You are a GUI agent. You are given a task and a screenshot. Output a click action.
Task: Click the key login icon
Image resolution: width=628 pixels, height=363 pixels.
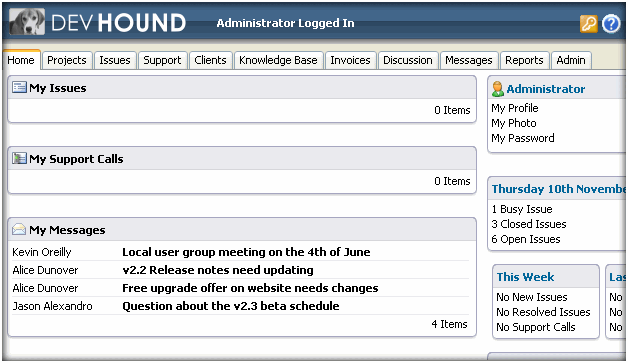coord(588,24)
